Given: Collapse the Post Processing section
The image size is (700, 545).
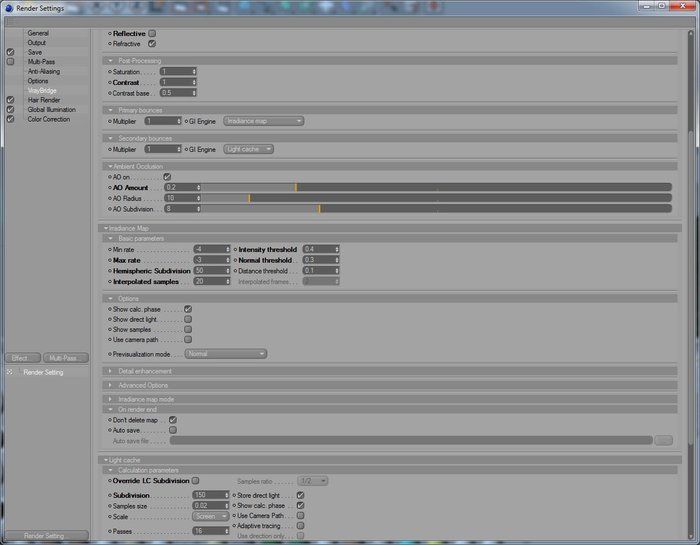Looking at the screenshot, I should pyautogui.click(x=110, y=61).
